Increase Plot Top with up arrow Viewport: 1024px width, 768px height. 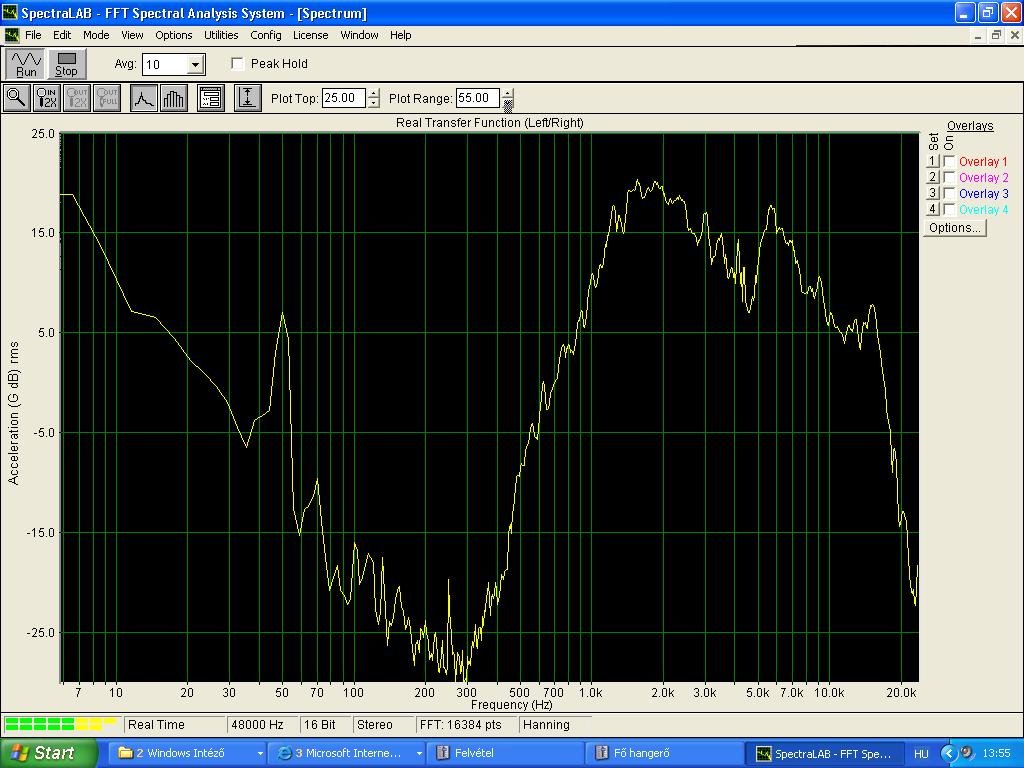373,93
